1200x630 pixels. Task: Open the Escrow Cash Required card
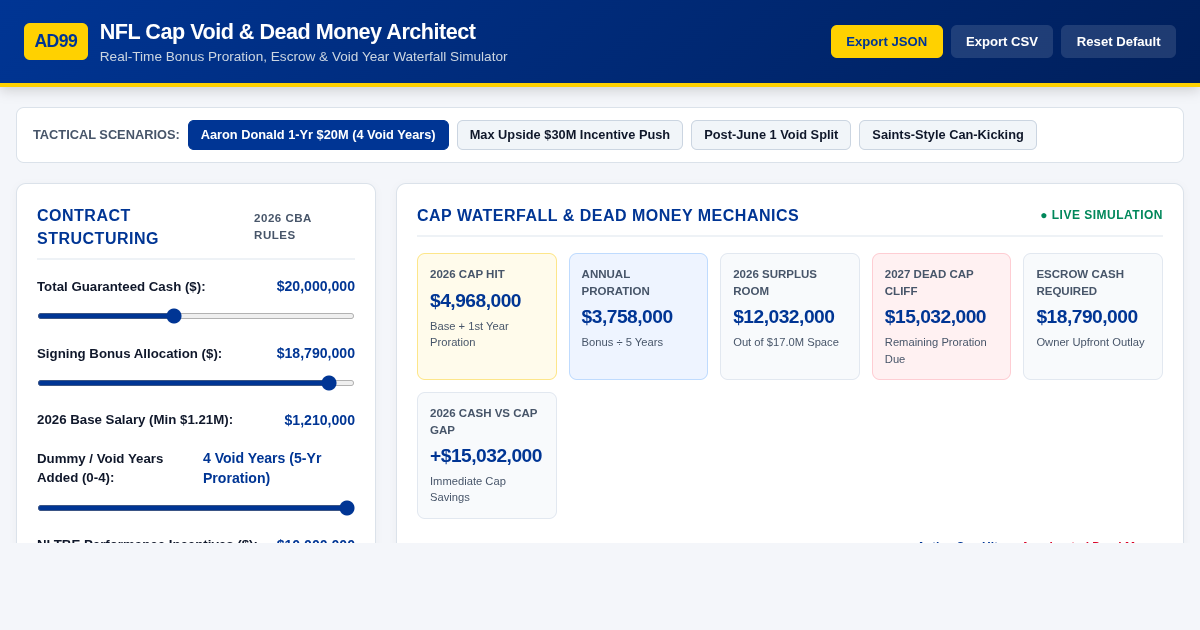click(x=1093, y=316)
